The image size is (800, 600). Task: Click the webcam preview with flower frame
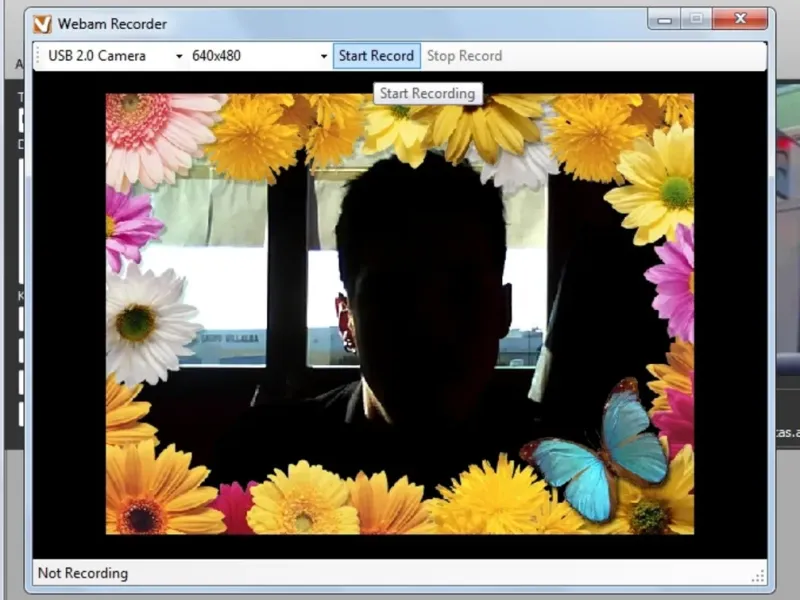399,314
